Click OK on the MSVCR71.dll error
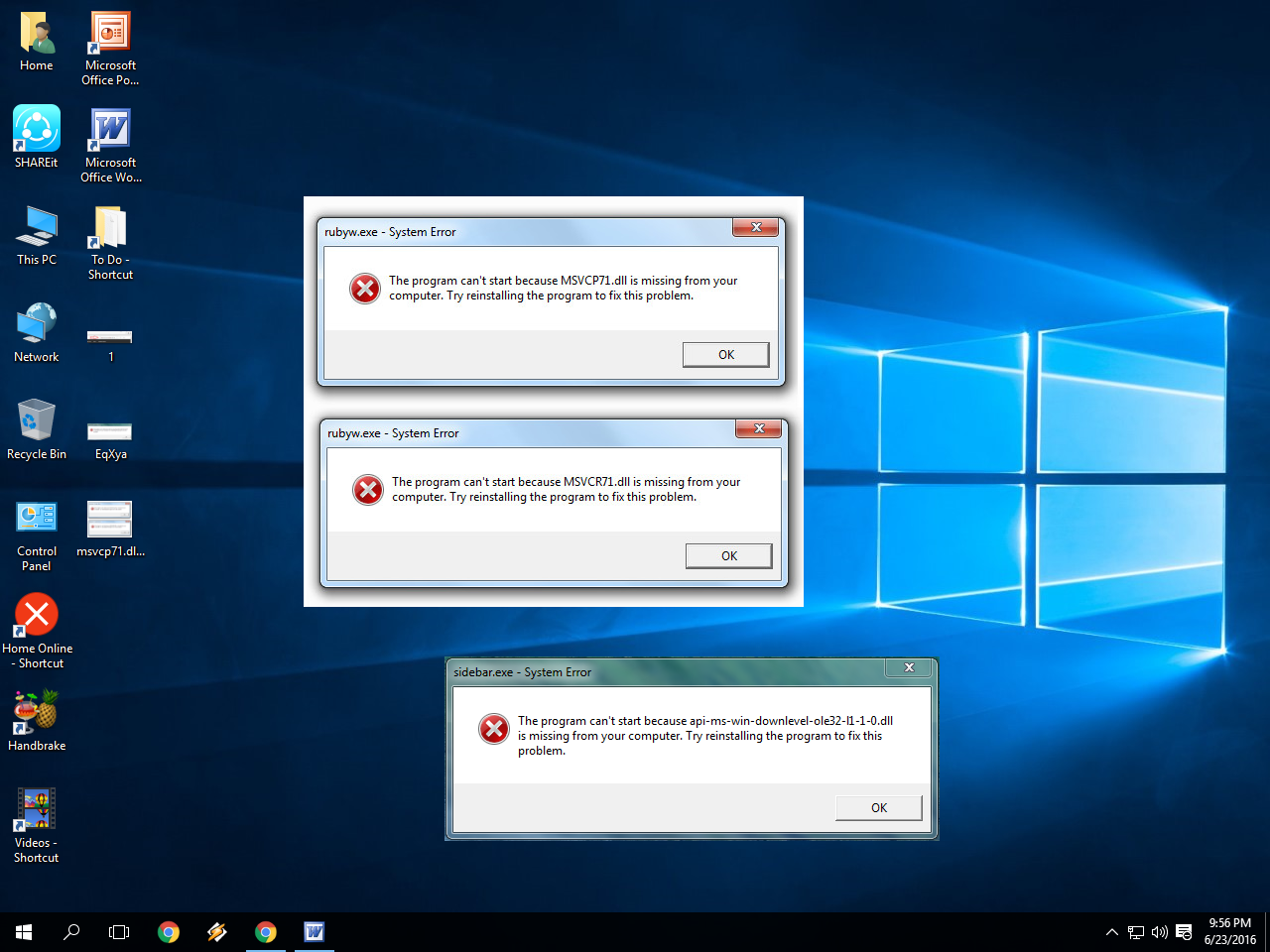 tap(729, 556)
